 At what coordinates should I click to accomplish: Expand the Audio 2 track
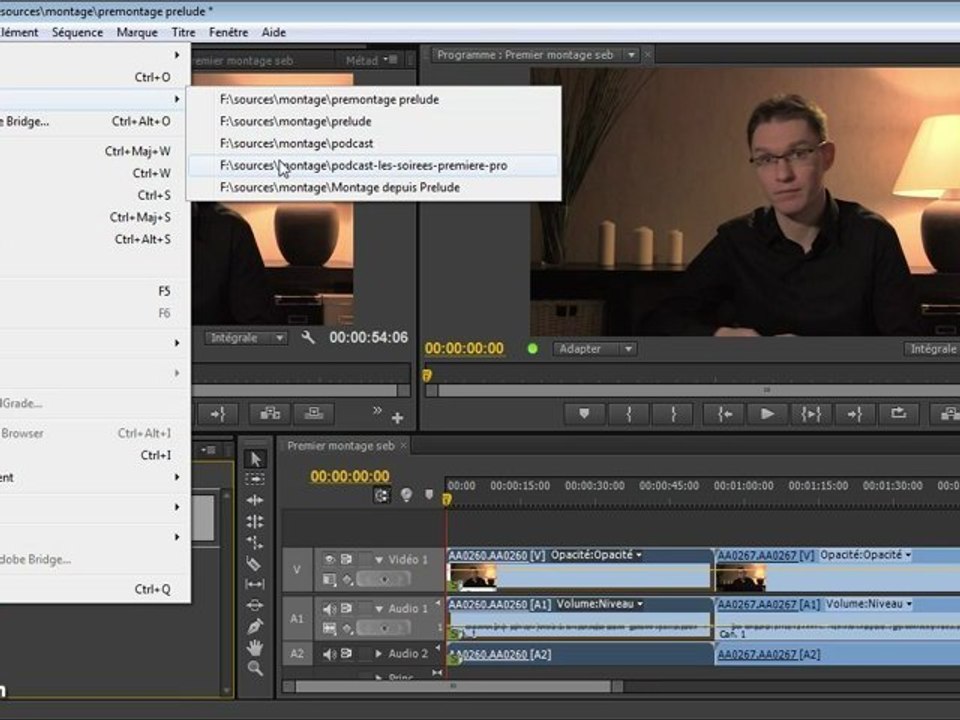click(379, 654)
